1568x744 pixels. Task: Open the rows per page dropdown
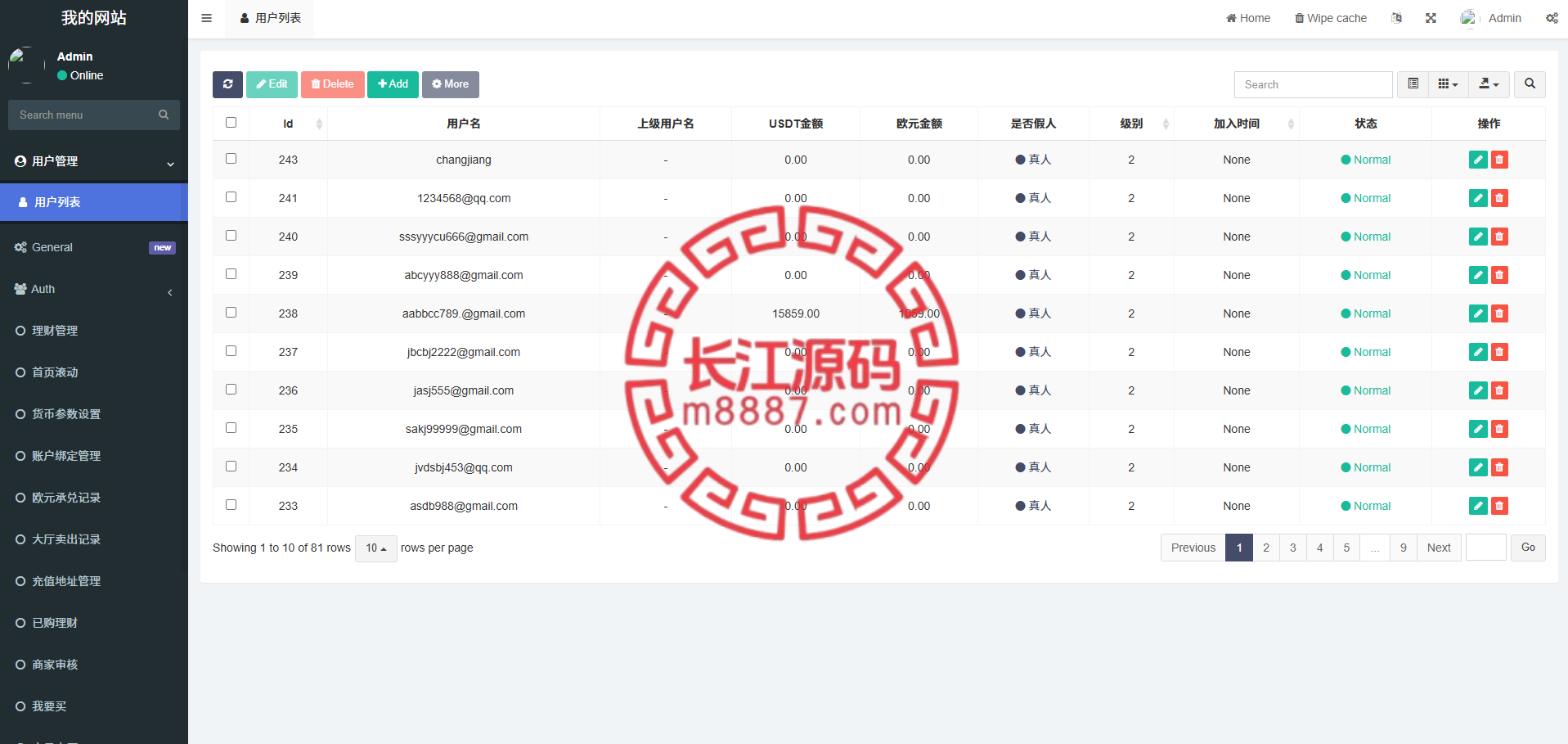[376, 548]
